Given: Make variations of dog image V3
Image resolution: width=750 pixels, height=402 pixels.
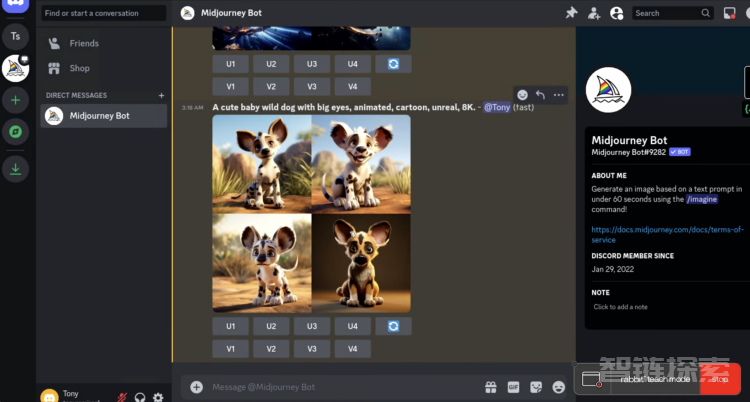Looking at the screenshot, I should point(312,349).
